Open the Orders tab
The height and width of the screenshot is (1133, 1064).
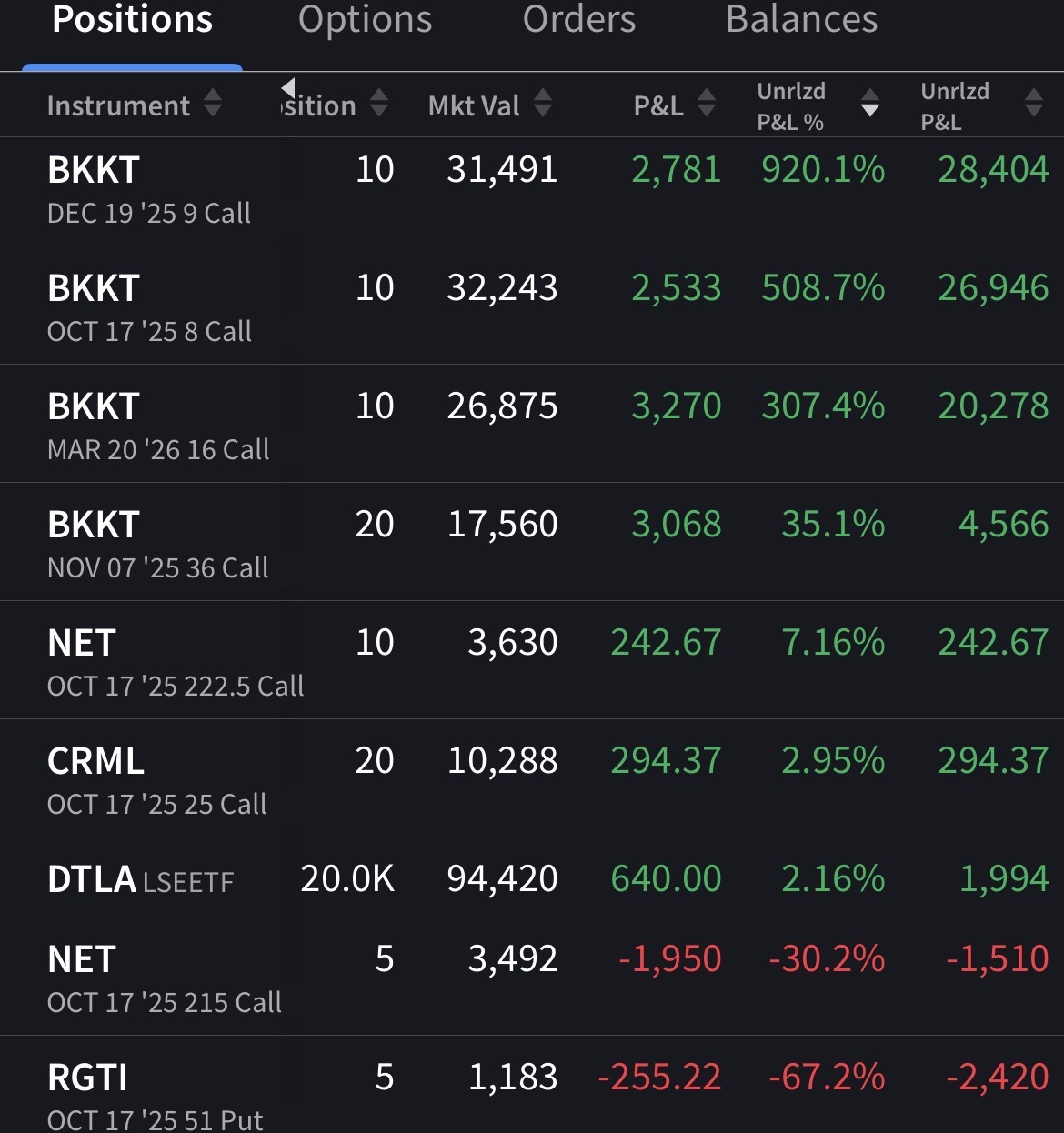click(579, 20)
